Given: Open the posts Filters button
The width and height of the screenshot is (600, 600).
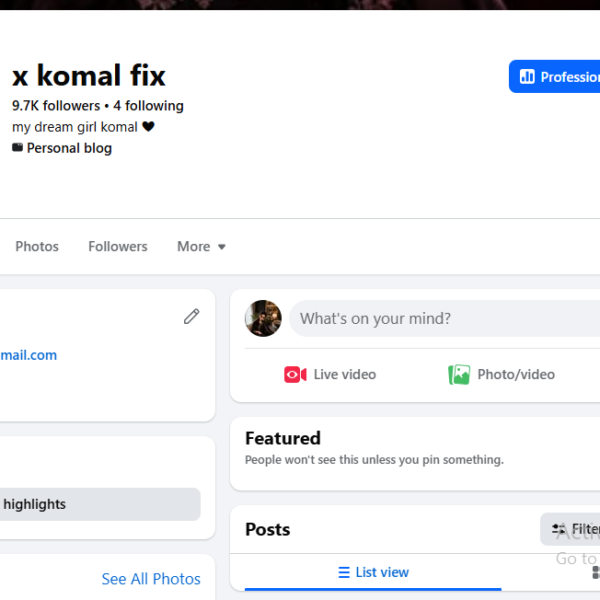Looking at the screenshot, I should (x=570, y=529).
